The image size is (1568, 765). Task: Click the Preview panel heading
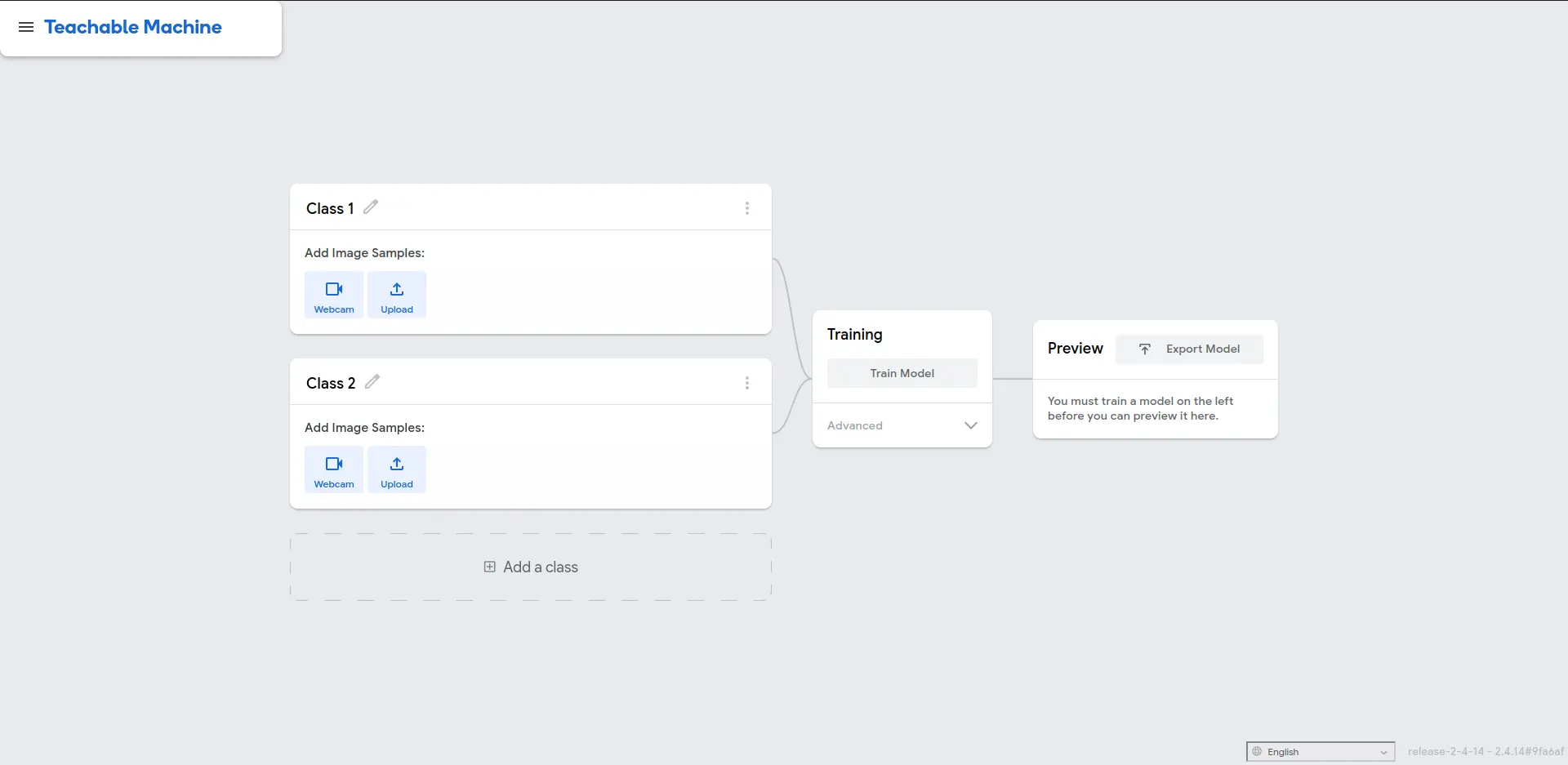pos(1076,349)
